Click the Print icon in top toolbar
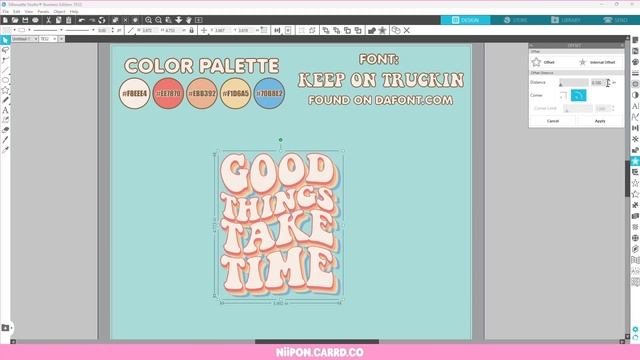The width and height of the screenshot is (640, 360). [36, 20]
